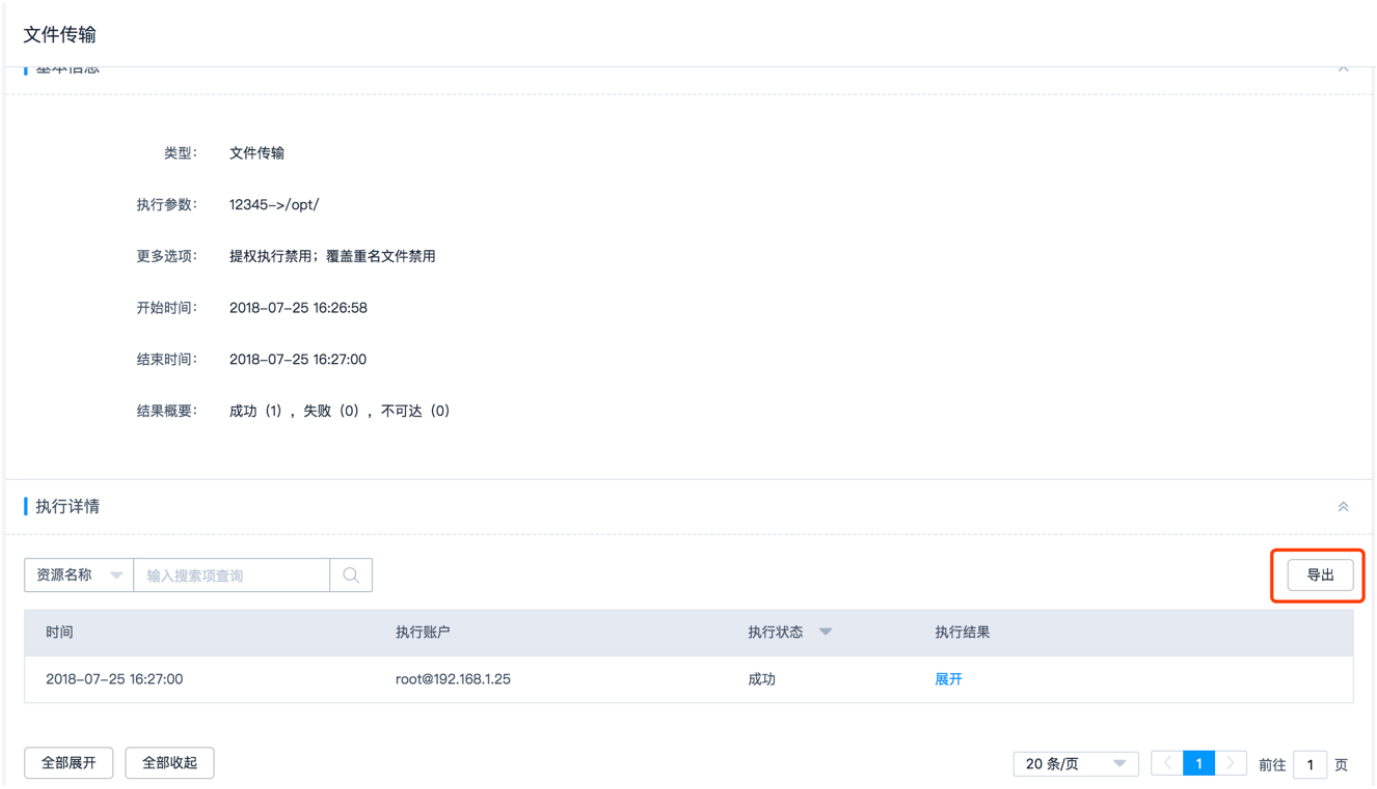Open the 20 条/页 page size dropdown
Viewport: 1377px width, 789px height.
click(1076, 764)
